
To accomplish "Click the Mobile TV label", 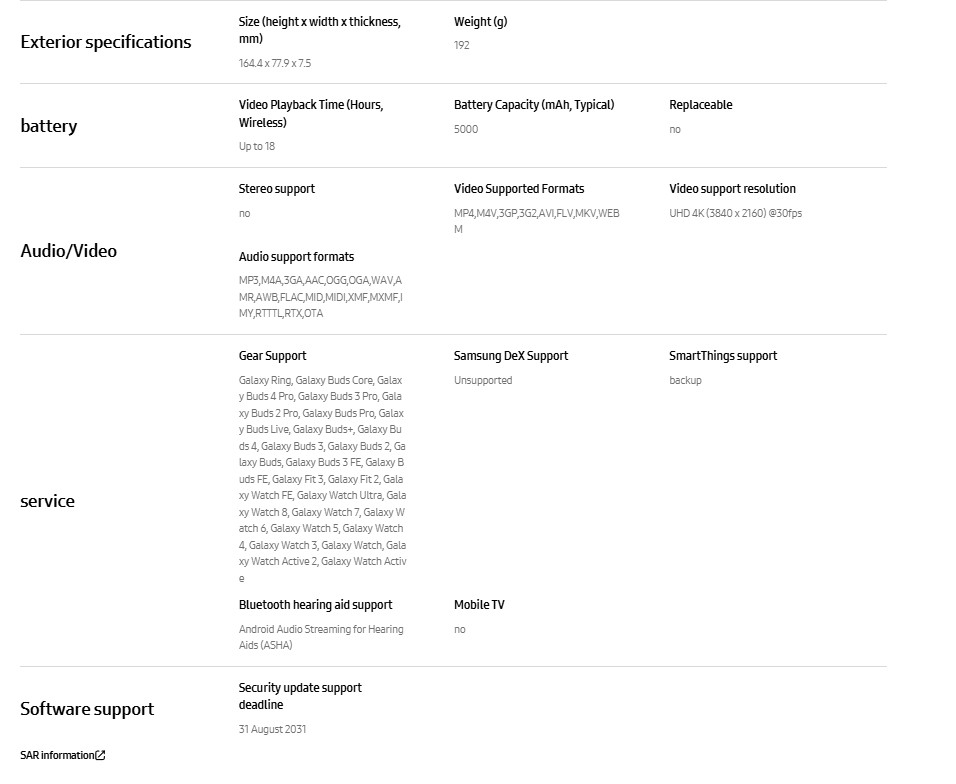I will [x=479, y=605].
